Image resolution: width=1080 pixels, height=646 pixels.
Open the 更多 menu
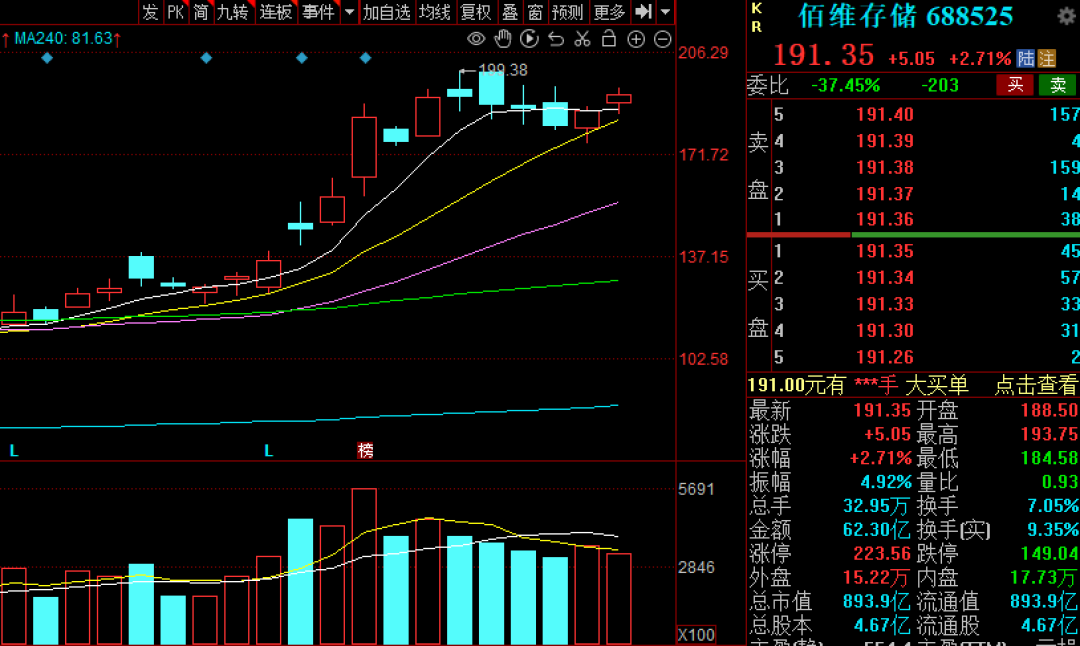[608, 12]
